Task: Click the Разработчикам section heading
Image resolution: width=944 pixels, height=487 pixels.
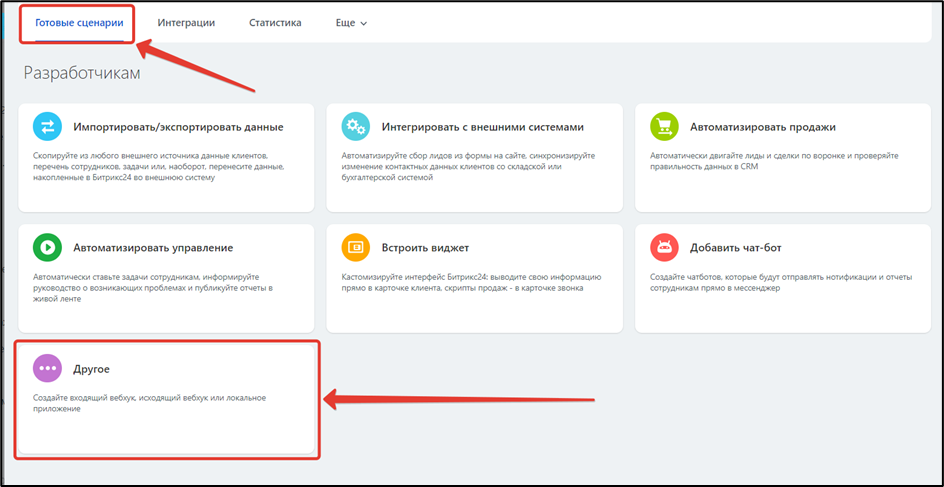Action: tap(82, 74)
